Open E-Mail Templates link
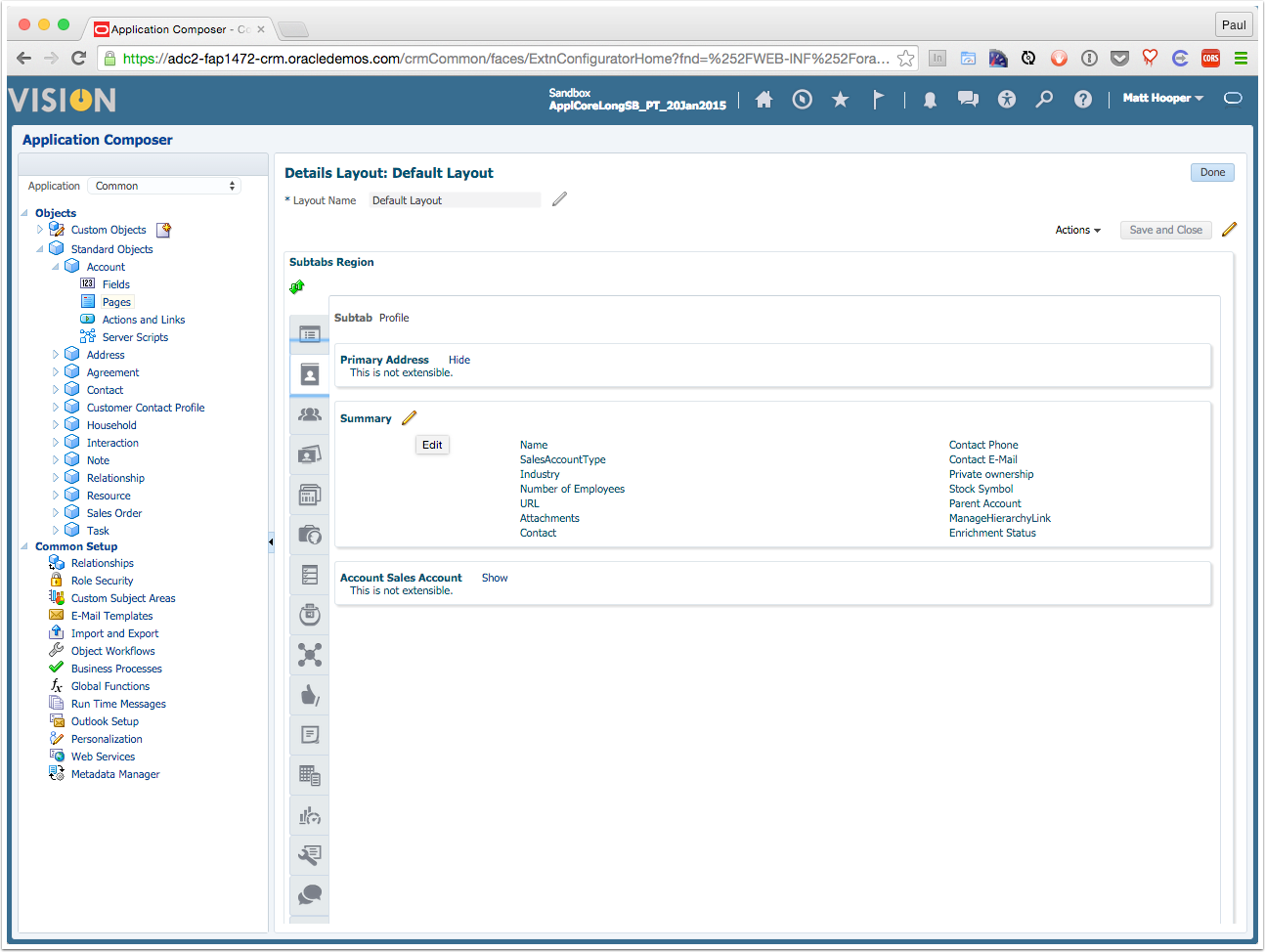Viewport: 1265px width, 952px height. coord(111,616)
